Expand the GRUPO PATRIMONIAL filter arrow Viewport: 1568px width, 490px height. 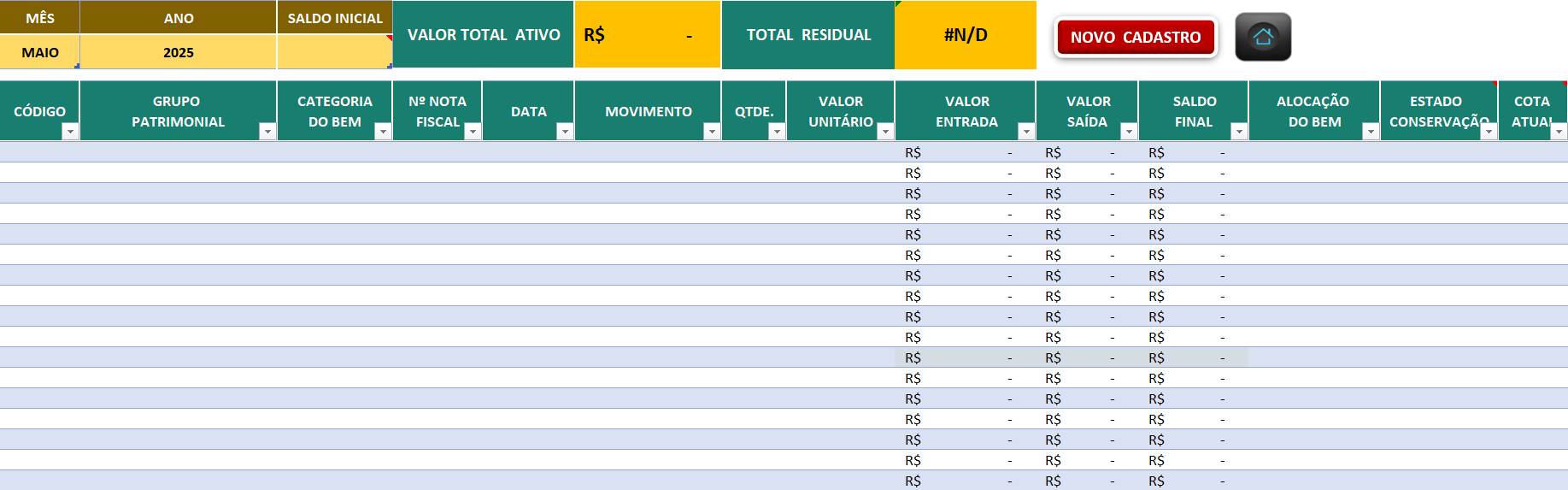pyautogui.click(x=267, y=131)
